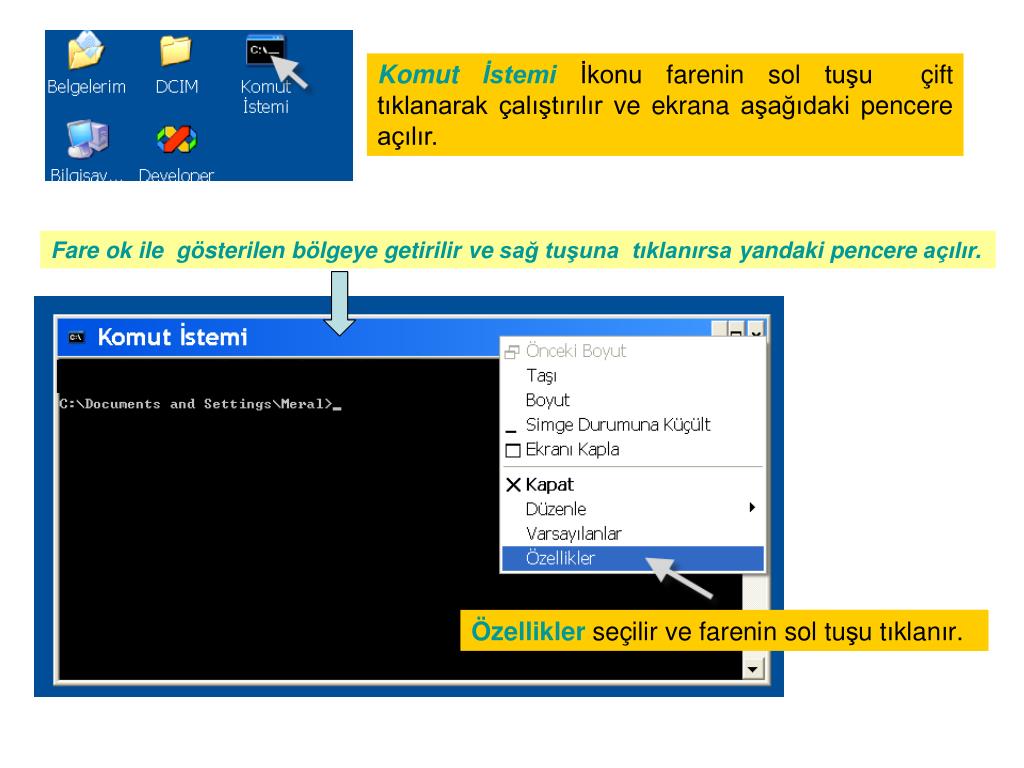This screenshot has width=1024, height=768.
Task: Open the Bilgisayarım desktop icon
Action: (88, 139)
